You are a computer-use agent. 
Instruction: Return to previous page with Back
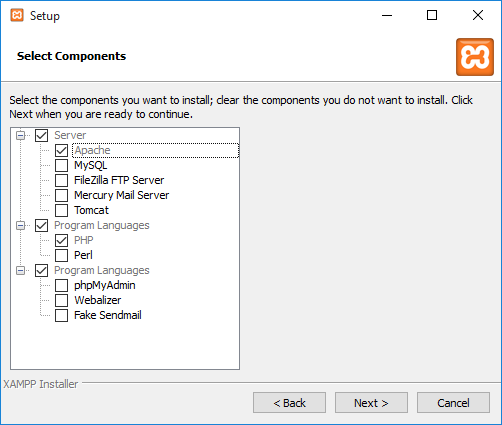[x=289, y=403]
